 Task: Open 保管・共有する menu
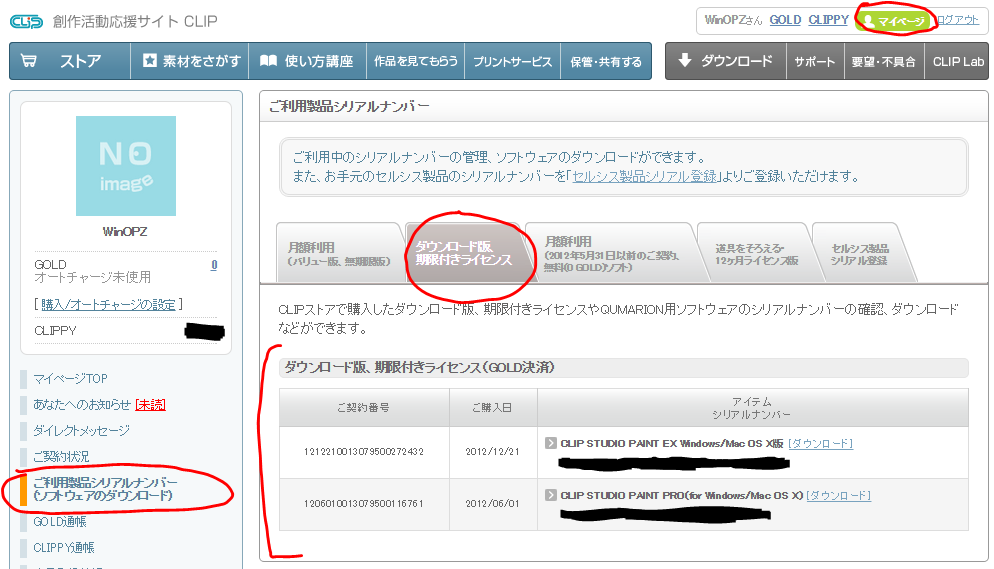click(x=605, y=61)
